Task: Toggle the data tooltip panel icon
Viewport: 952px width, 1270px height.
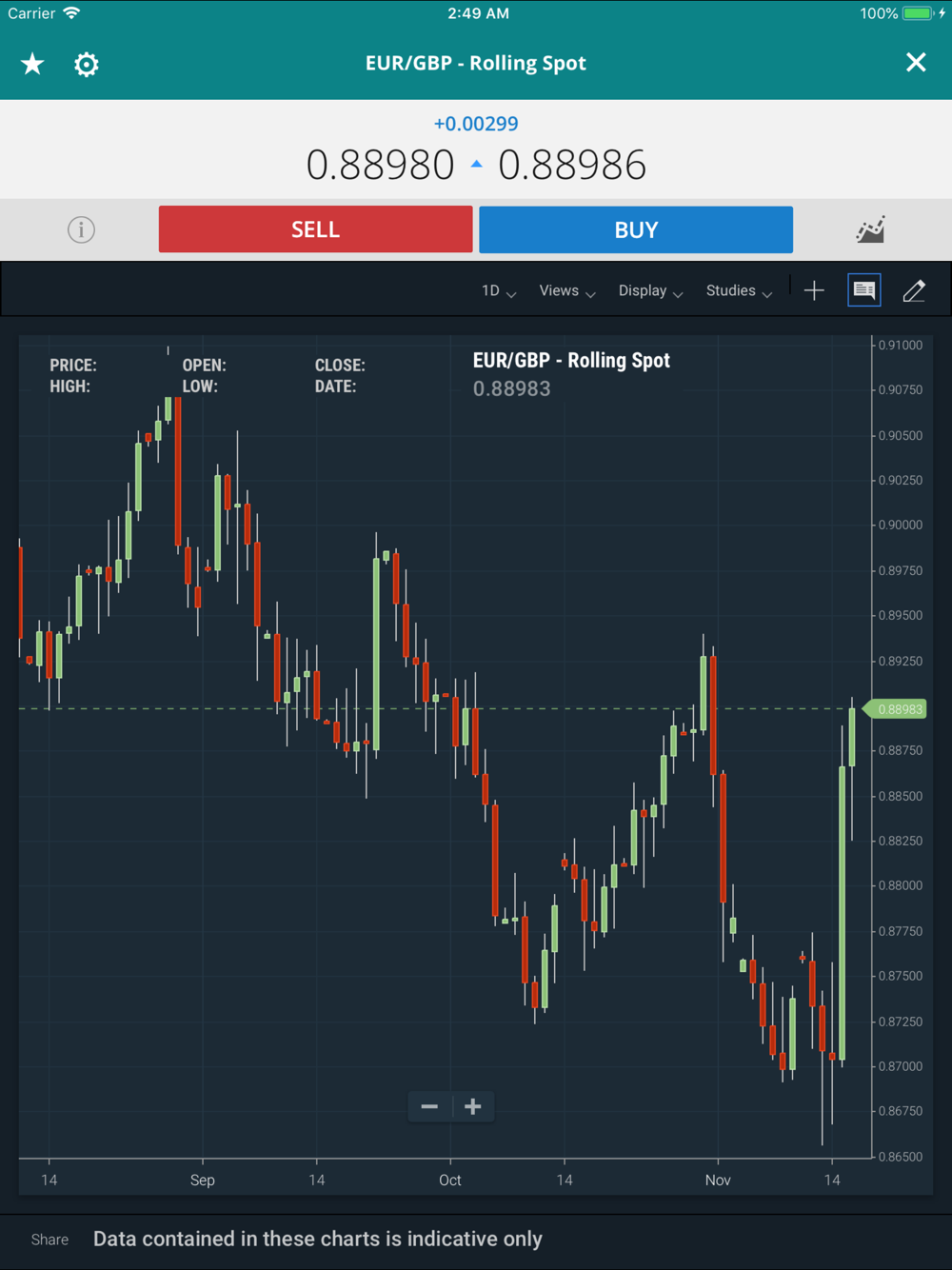Action: (x=864, y=290)
